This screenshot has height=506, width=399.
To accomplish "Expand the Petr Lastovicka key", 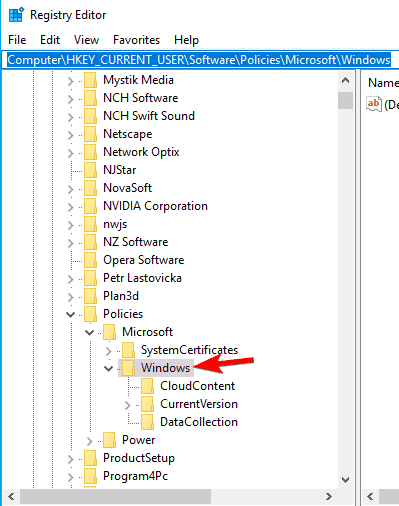I will click(70, 279).
